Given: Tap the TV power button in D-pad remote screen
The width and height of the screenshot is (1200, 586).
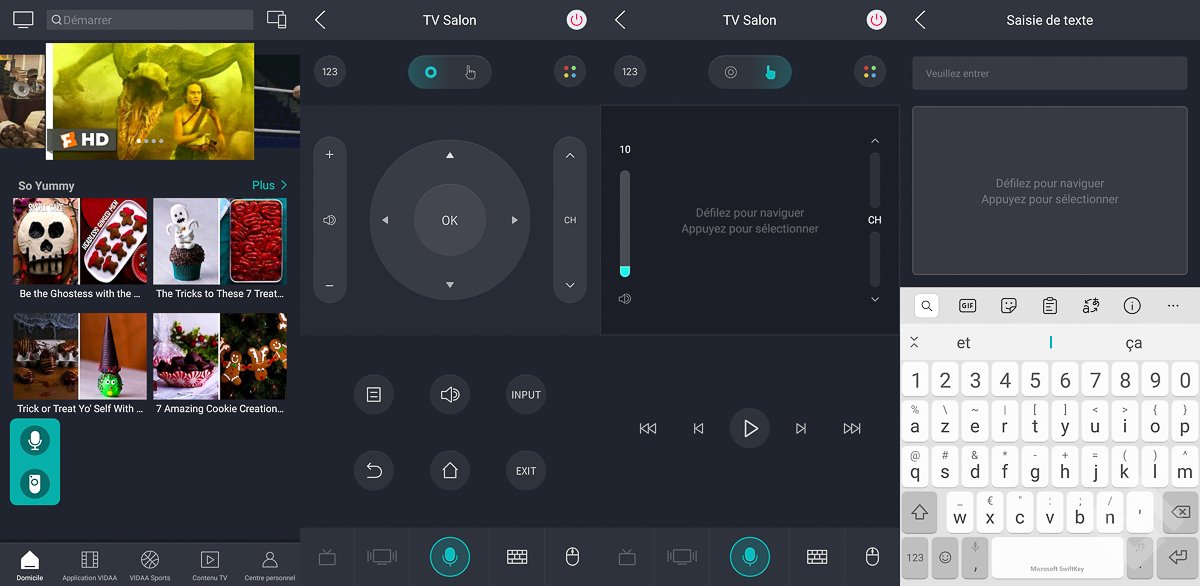Looking at the screenshot, I should click(x=577, y=20).
